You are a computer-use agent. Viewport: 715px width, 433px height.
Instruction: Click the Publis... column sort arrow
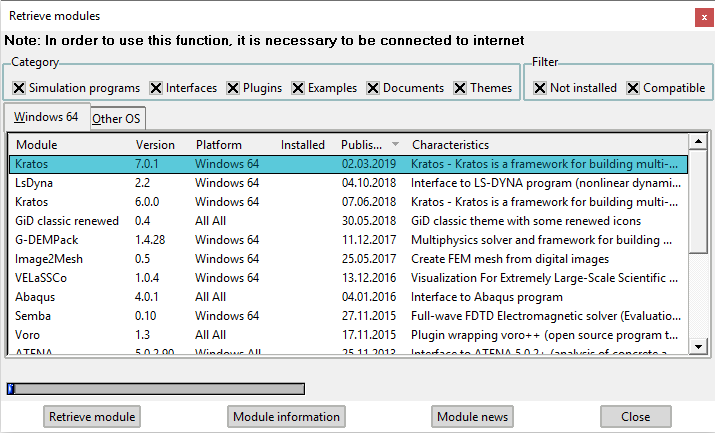(395, 144)
